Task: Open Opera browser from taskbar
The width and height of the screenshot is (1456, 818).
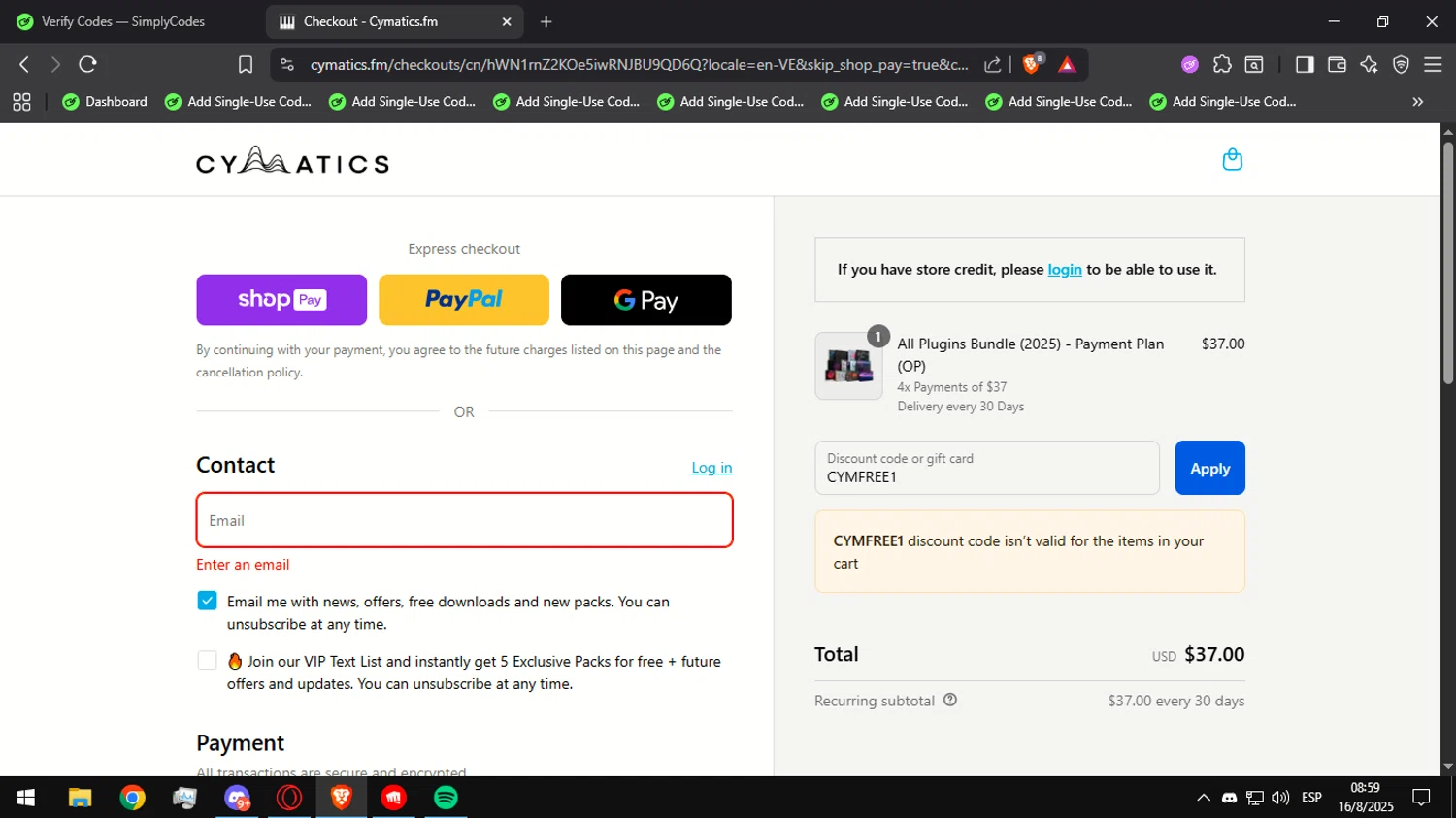Action: [289, 798]
